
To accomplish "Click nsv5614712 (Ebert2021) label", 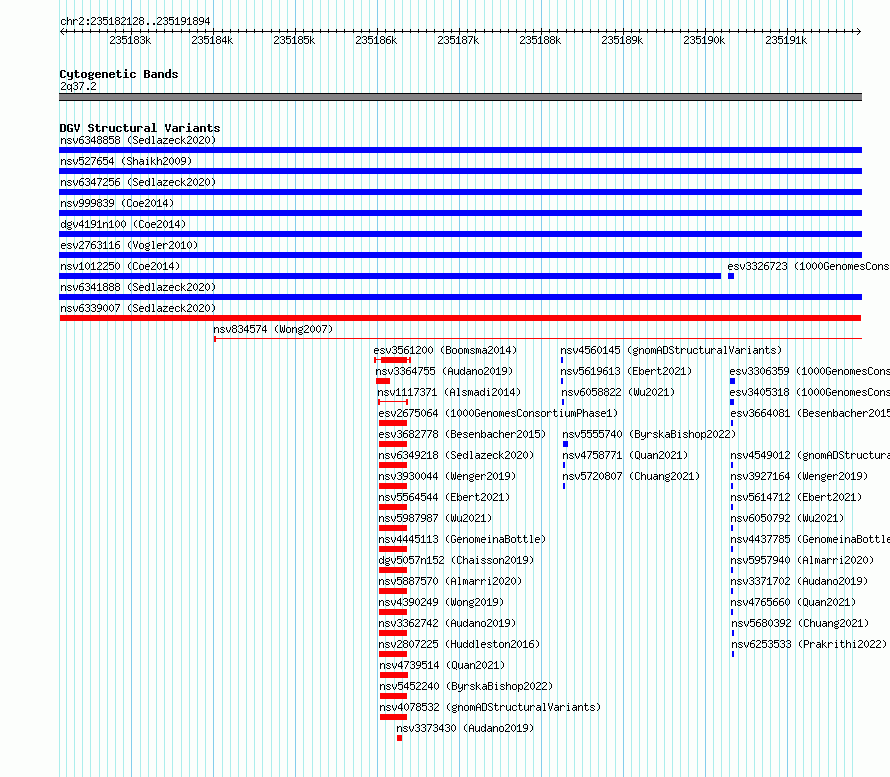I will pos(796,497).
